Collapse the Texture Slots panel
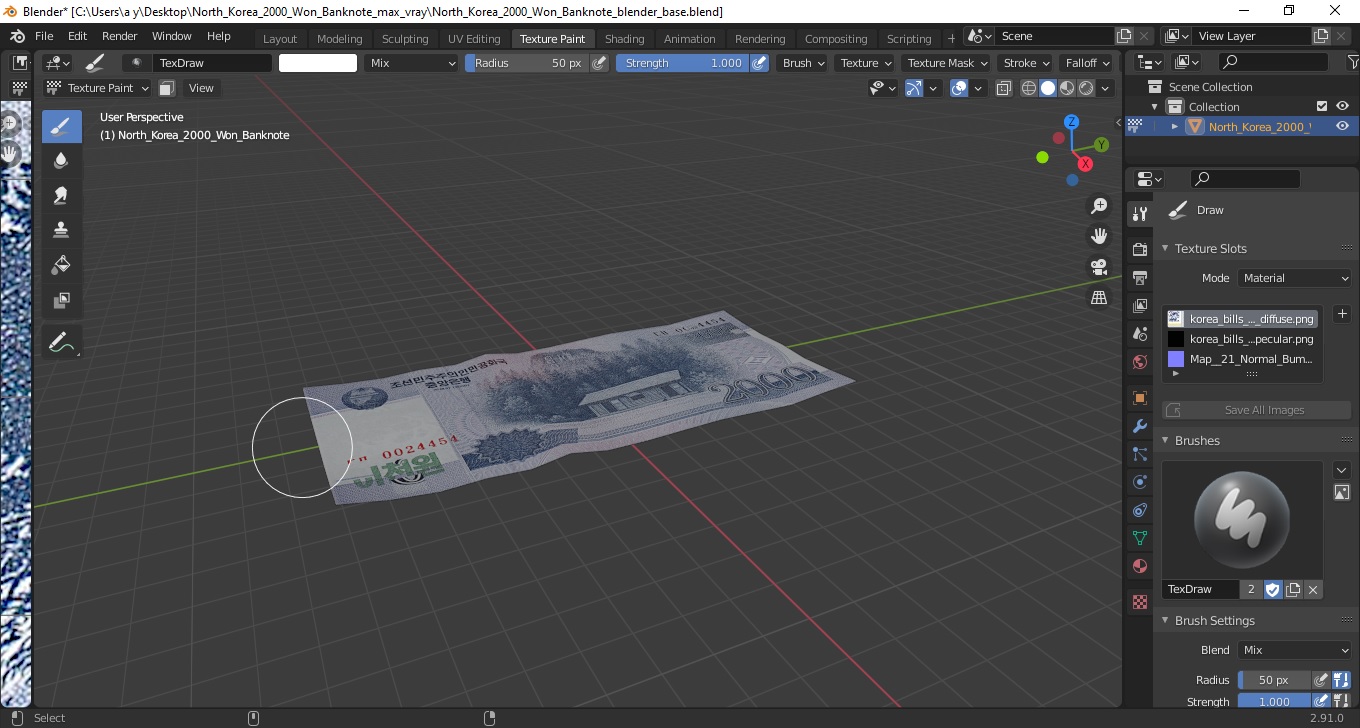This screenshot has width=1360, height=728. (x=1165, y=248)
